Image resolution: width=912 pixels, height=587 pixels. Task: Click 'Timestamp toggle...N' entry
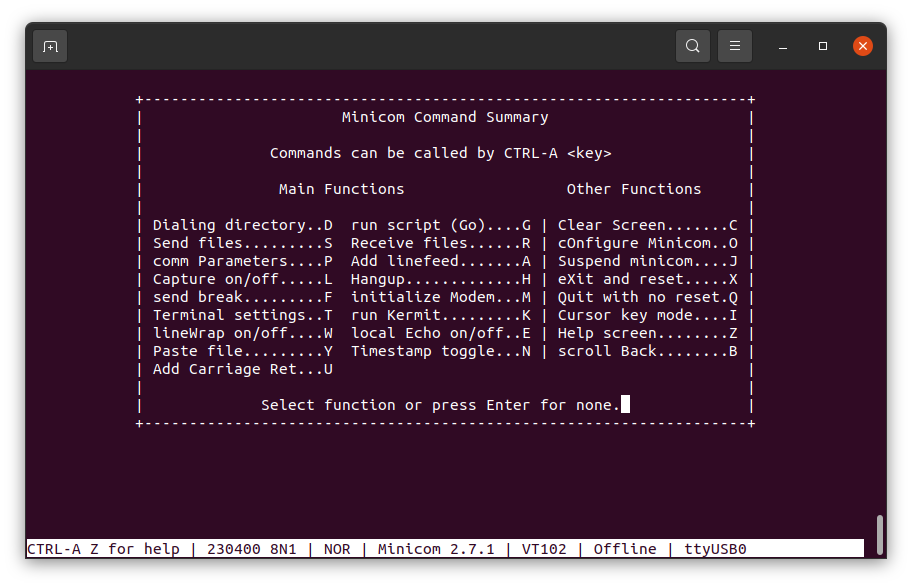441,351
